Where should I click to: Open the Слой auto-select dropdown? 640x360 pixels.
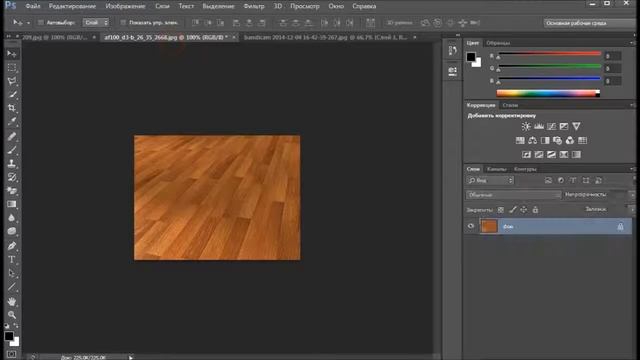(x=96, y=22)
